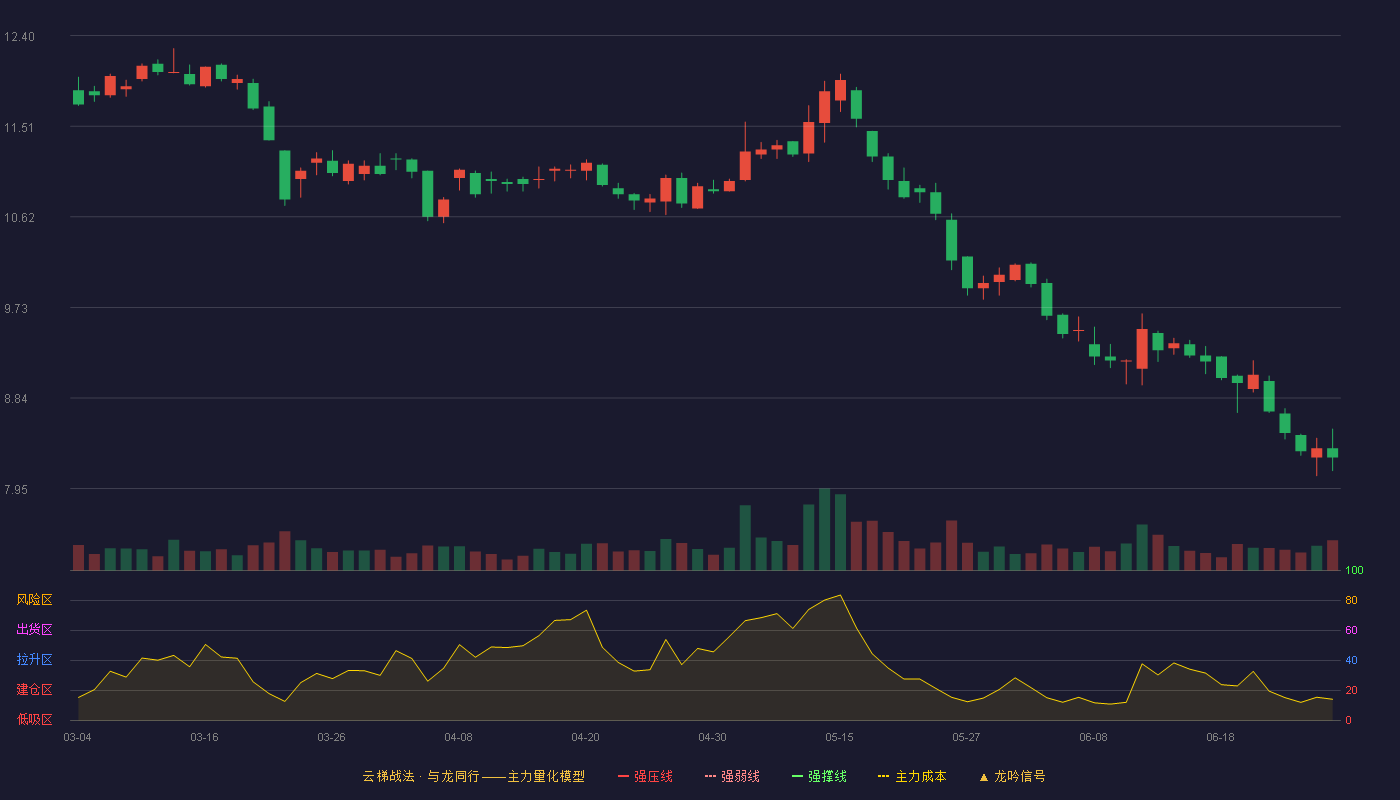Screen dimensions: 1400x800
Task: Select the 拉升区 zone label
Action: click(34, 660)
